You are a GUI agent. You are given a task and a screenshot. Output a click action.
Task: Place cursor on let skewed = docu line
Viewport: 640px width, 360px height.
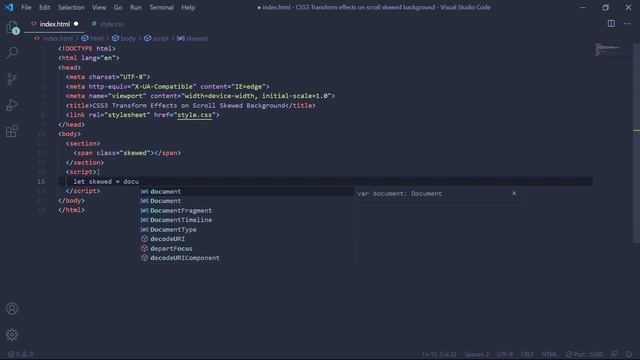coord(106,182)
